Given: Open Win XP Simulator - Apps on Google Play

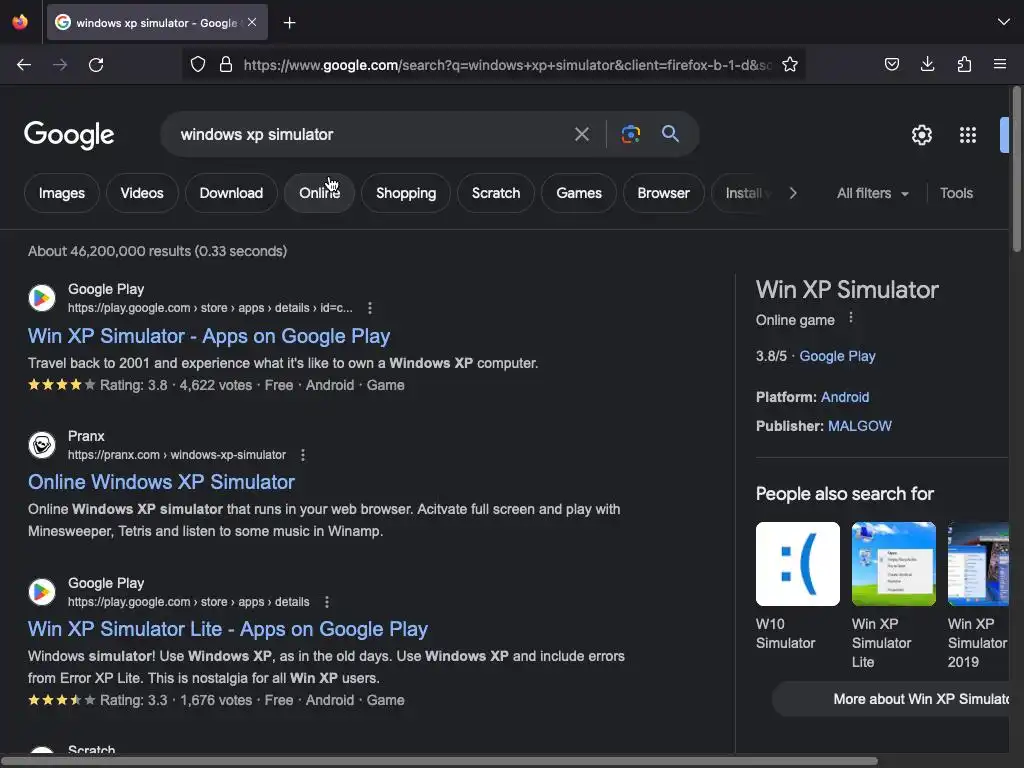Looking at the screenshot, I should (209, 336).
